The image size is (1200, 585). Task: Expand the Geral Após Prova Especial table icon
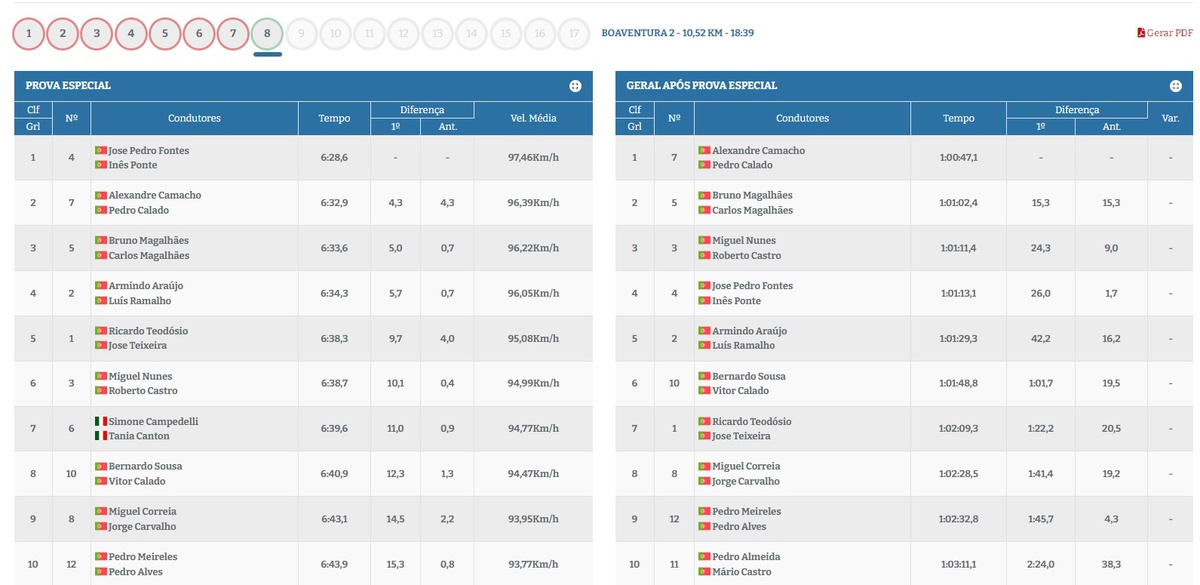click(x=1176, y=86)
